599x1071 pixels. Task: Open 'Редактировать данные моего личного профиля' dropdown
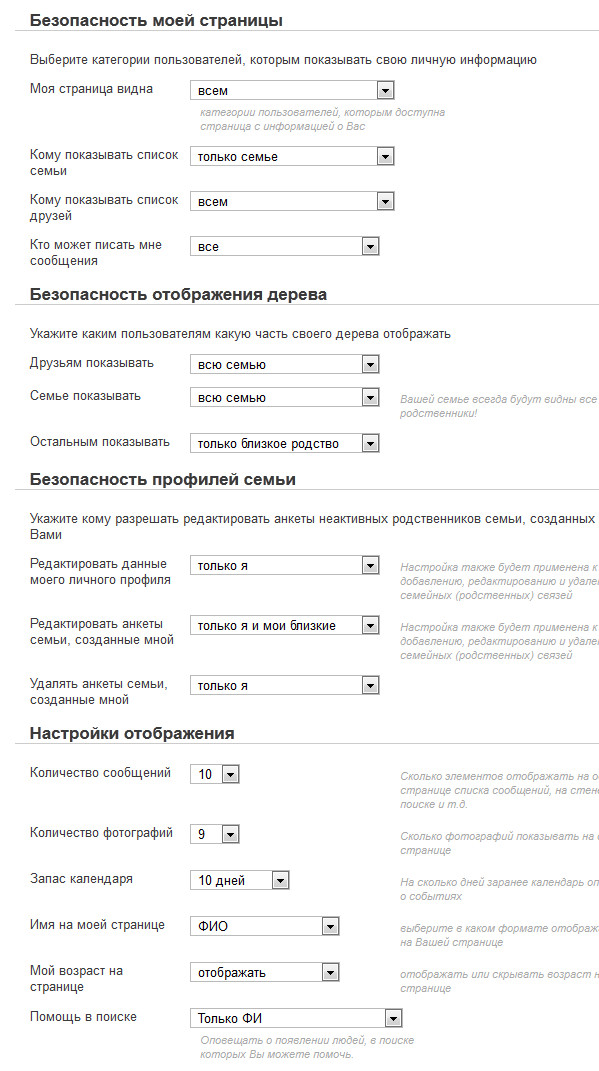point(285,566)
